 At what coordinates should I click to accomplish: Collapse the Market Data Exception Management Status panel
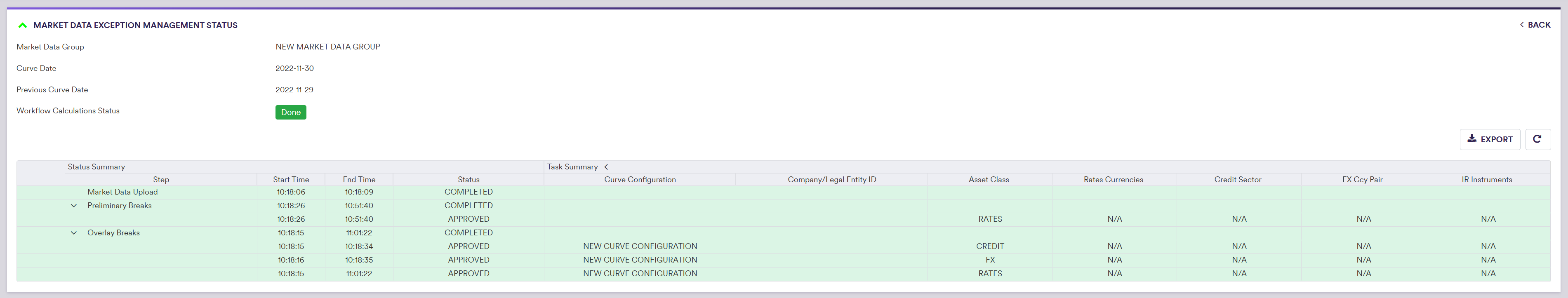[23, 25]
